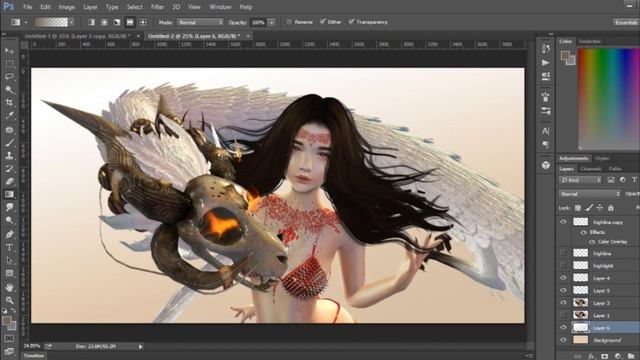Screen dimensions: 640x360
Task: Open status bar info arrow
Action: coord(140,347)
